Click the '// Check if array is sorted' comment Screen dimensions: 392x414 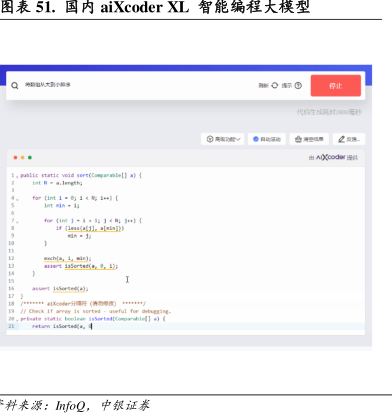point(95,311)
